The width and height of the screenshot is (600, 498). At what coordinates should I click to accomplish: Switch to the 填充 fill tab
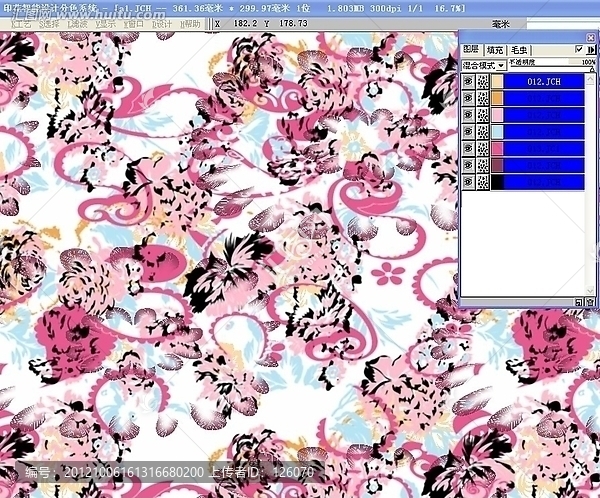[495, 50]
